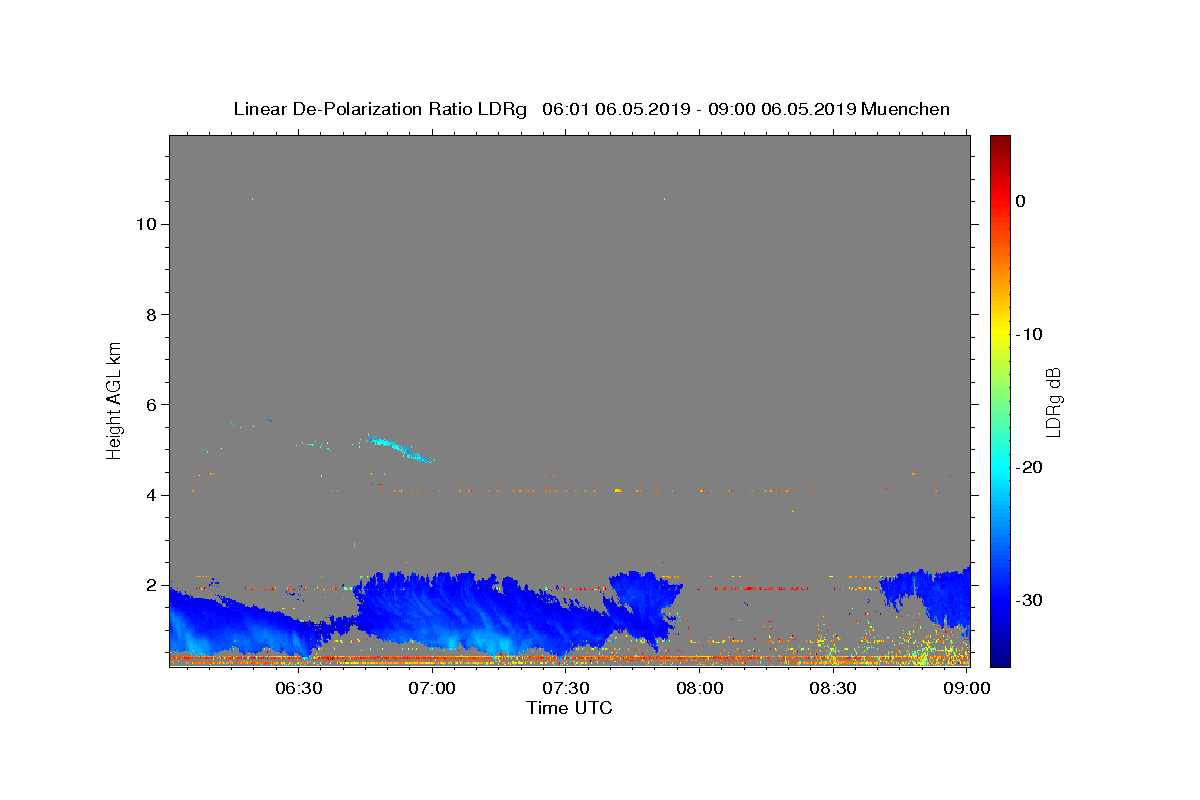
Task: Click the colorbar value -10 label
Action: click(1030, 334)
